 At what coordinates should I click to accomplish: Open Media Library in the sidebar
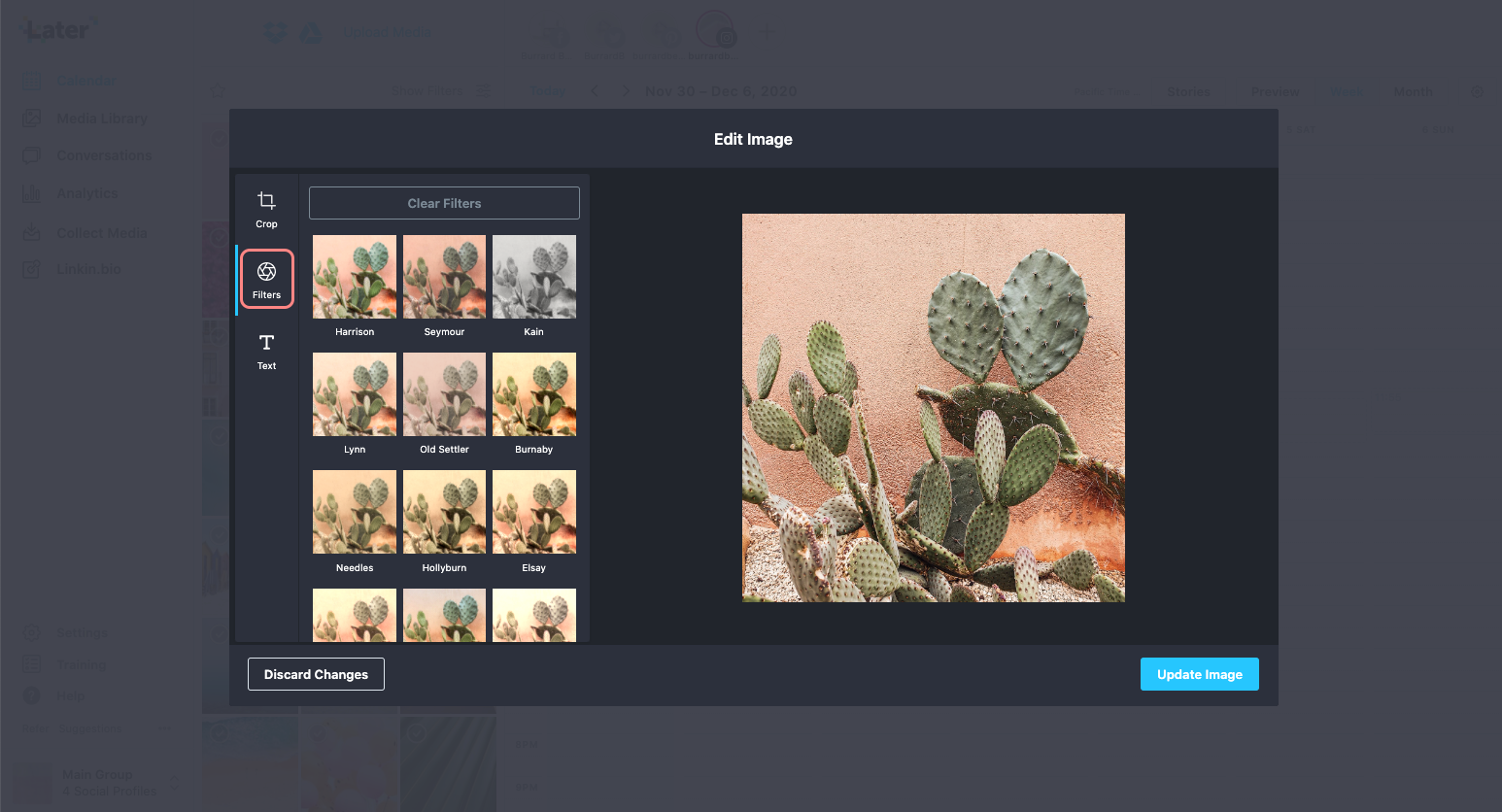tap(102, 118)
